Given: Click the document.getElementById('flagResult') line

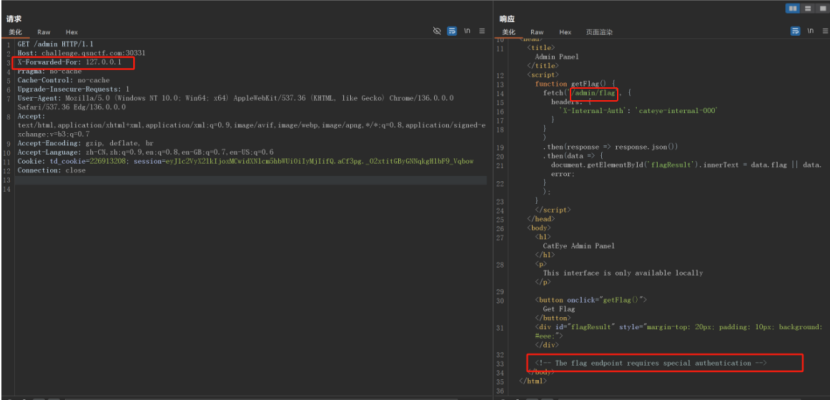Looking at the screenshot, I should pyautogui.click(x=686, y=165).
